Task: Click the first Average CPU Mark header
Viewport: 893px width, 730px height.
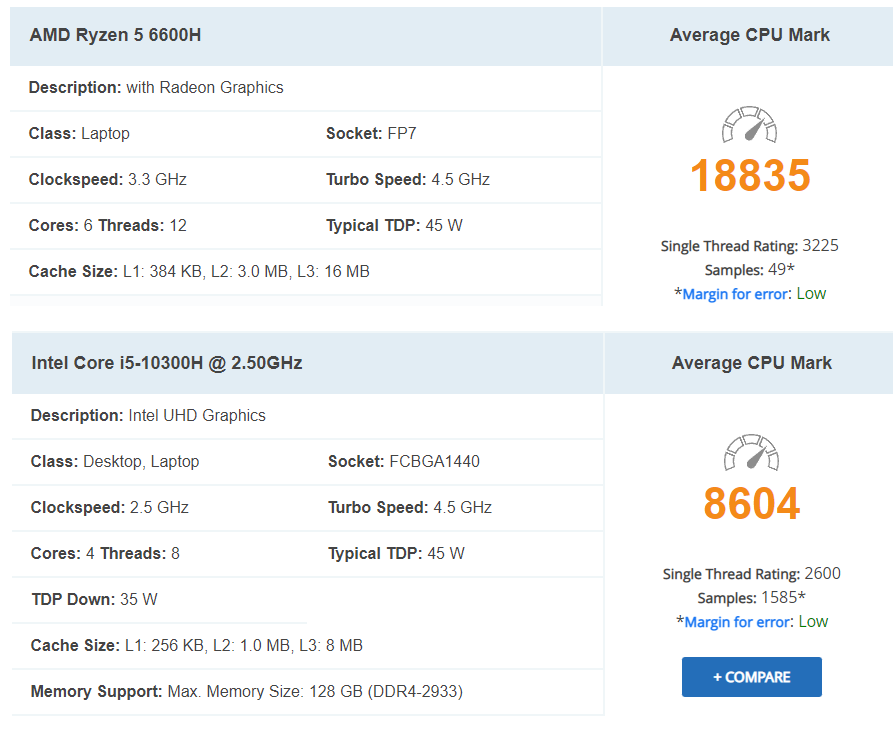Action: pyautogui.click(x=750, y=35)
